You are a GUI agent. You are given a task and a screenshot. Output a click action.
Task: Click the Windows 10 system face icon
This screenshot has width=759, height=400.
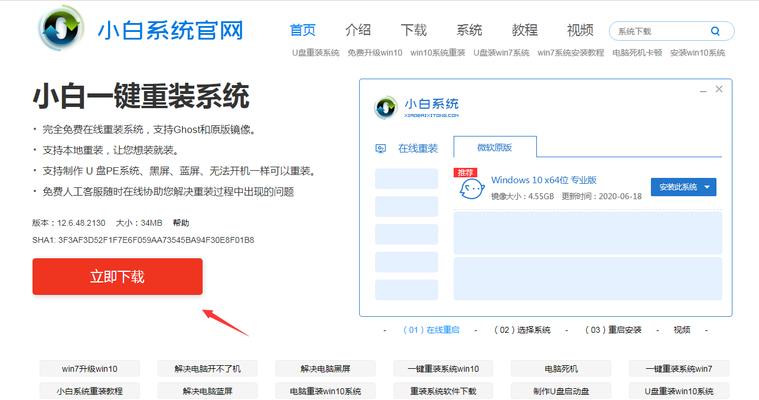click(x=471, y=188)
